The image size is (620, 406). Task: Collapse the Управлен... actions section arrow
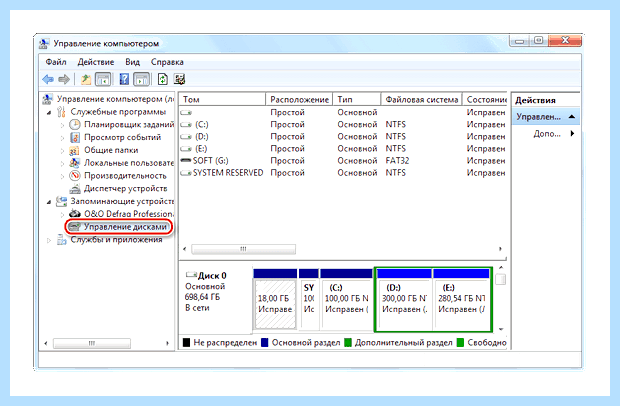pos(572,117)
